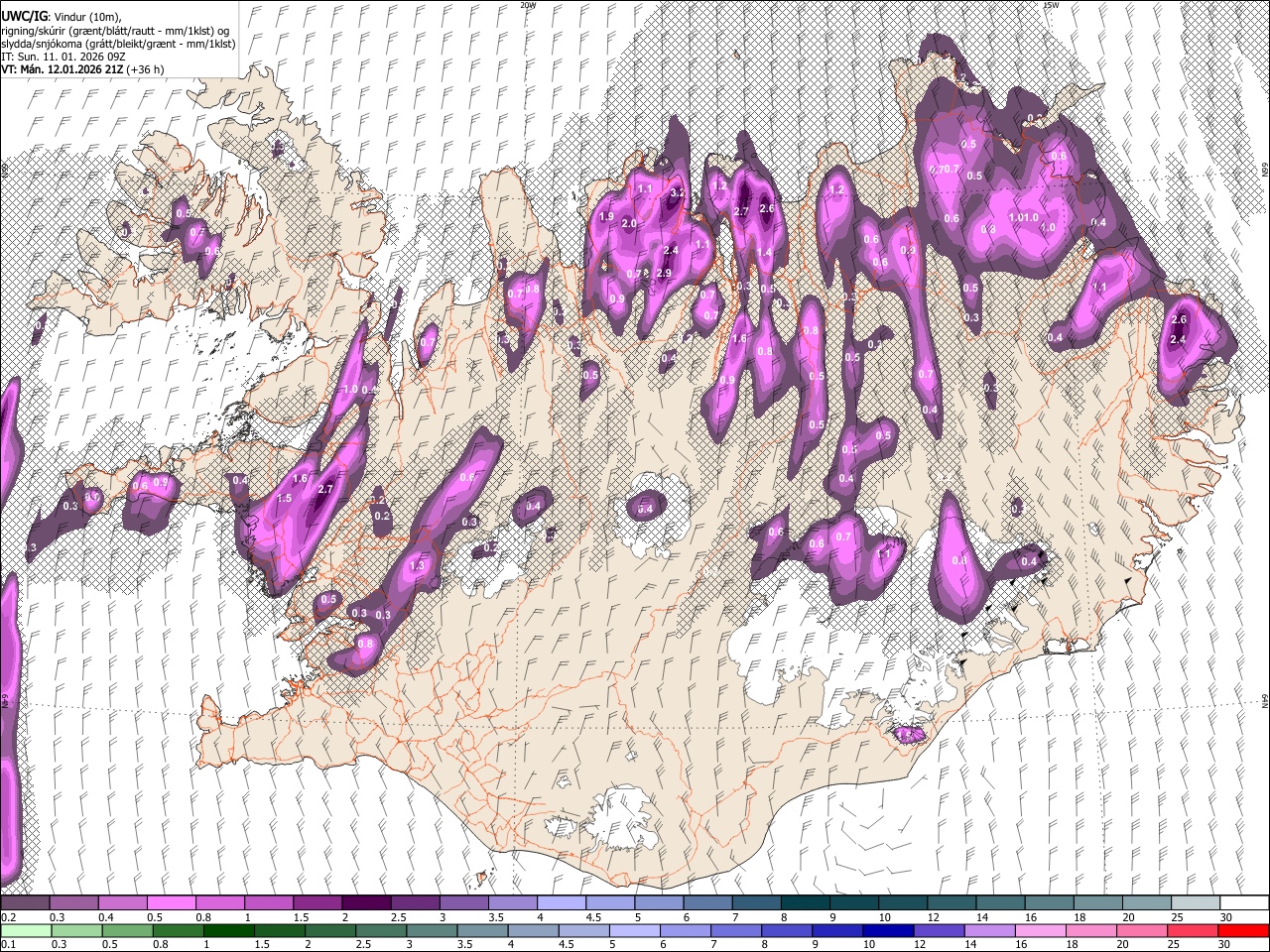Click the 1.9 snowfall value on map
The width and height of the screenshot is (1270, 952).
pos(606,216)
